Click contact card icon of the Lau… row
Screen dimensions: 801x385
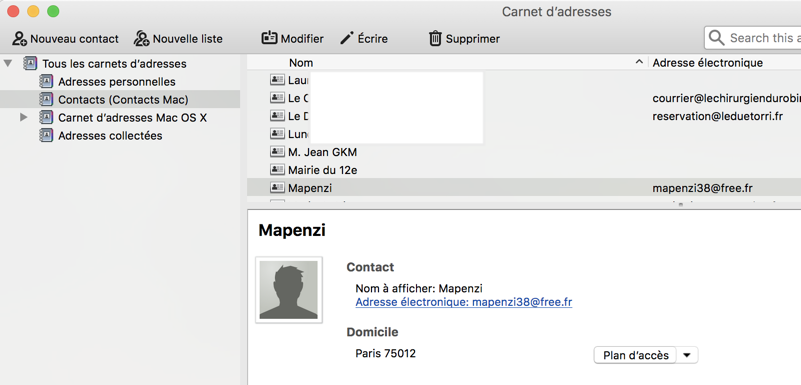277,80
